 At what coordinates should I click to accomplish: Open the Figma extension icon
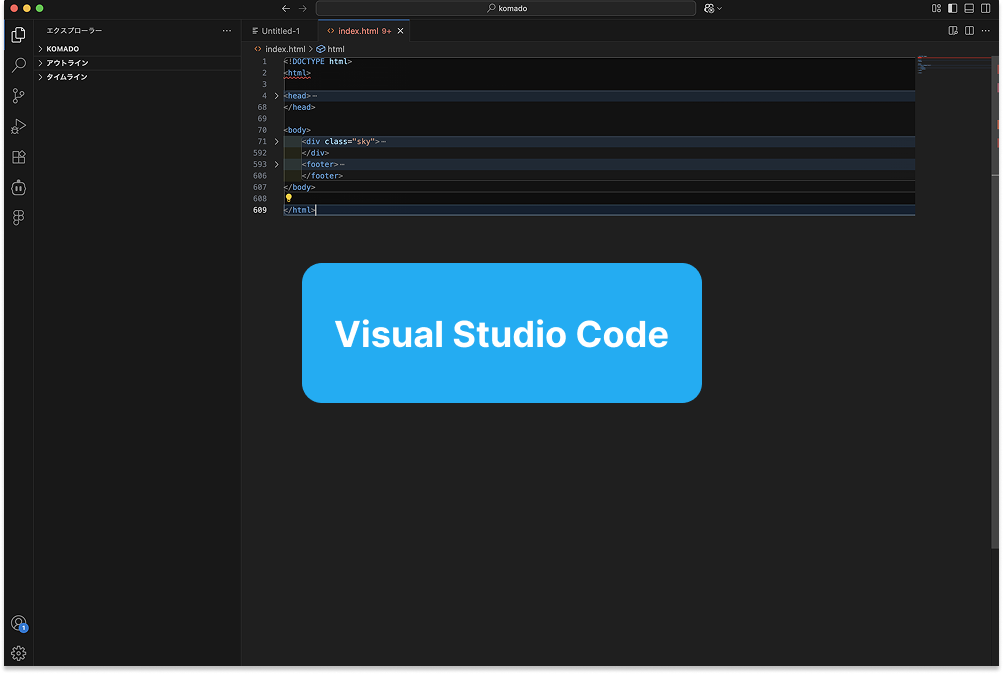19,218
